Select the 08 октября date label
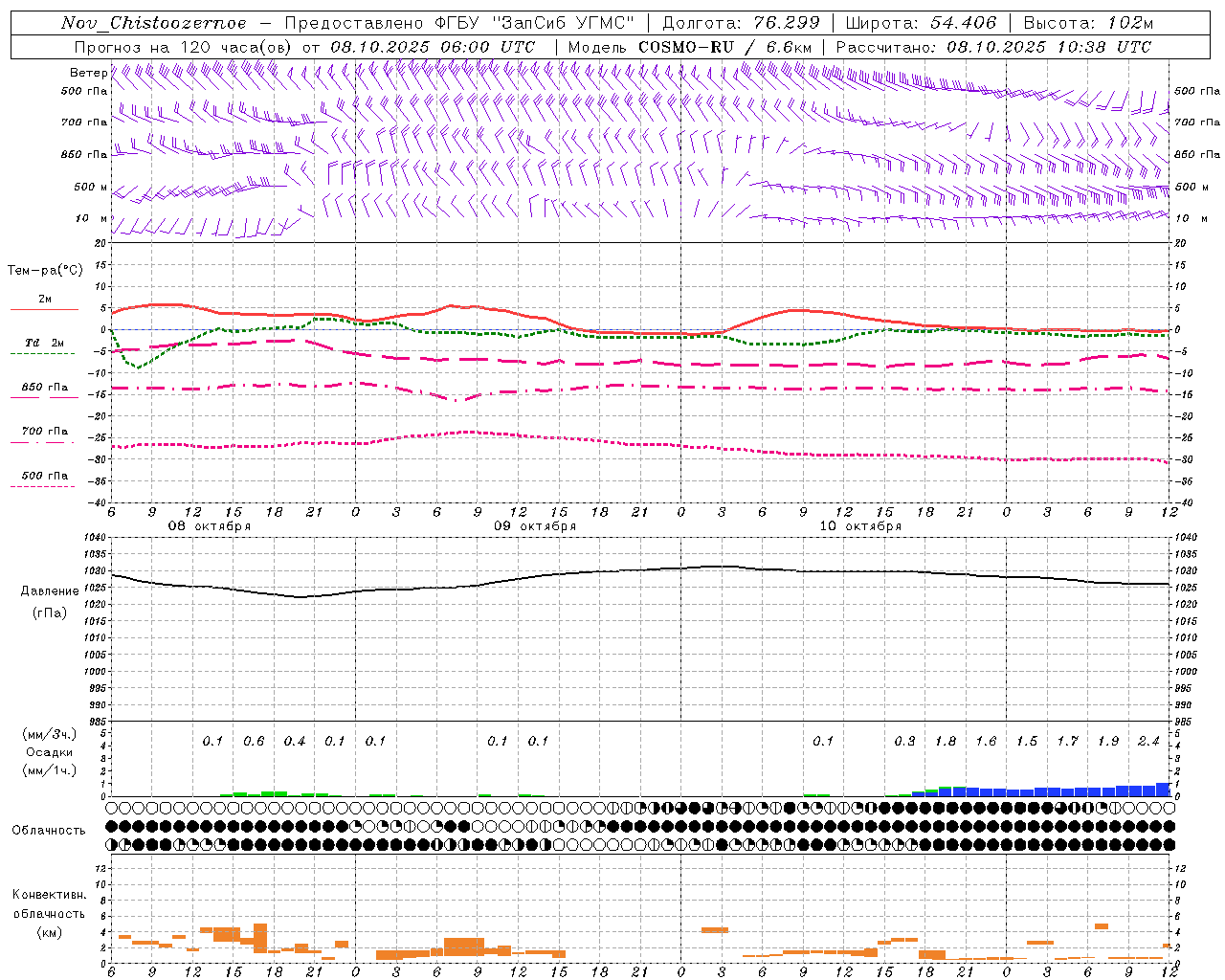The height and width of the screenshot is (980, 1225). (210, 526)
